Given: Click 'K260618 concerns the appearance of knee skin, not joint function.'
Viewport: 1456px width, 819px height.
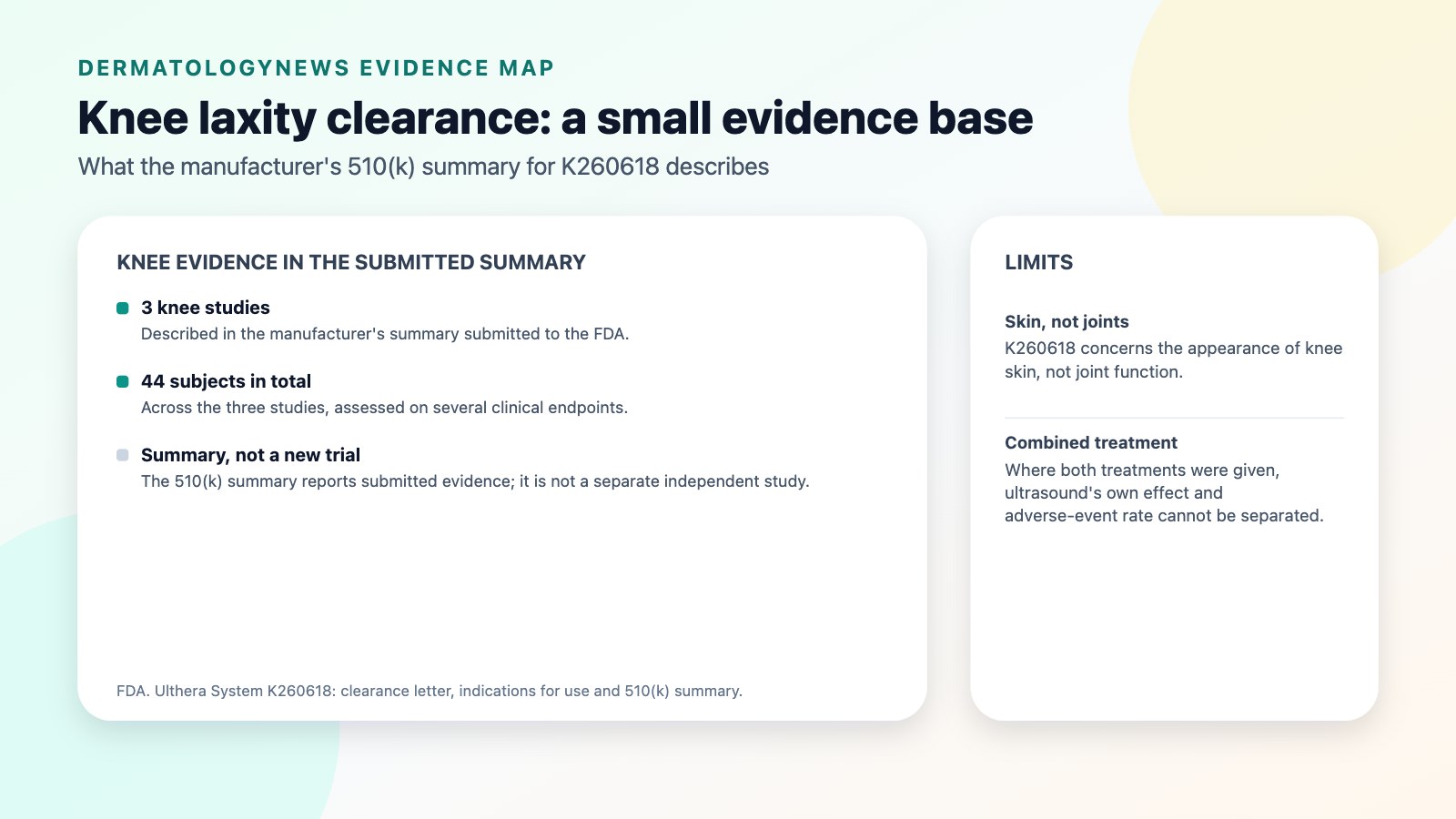Looking at the screenshot, I should [x=1174, y=359].
